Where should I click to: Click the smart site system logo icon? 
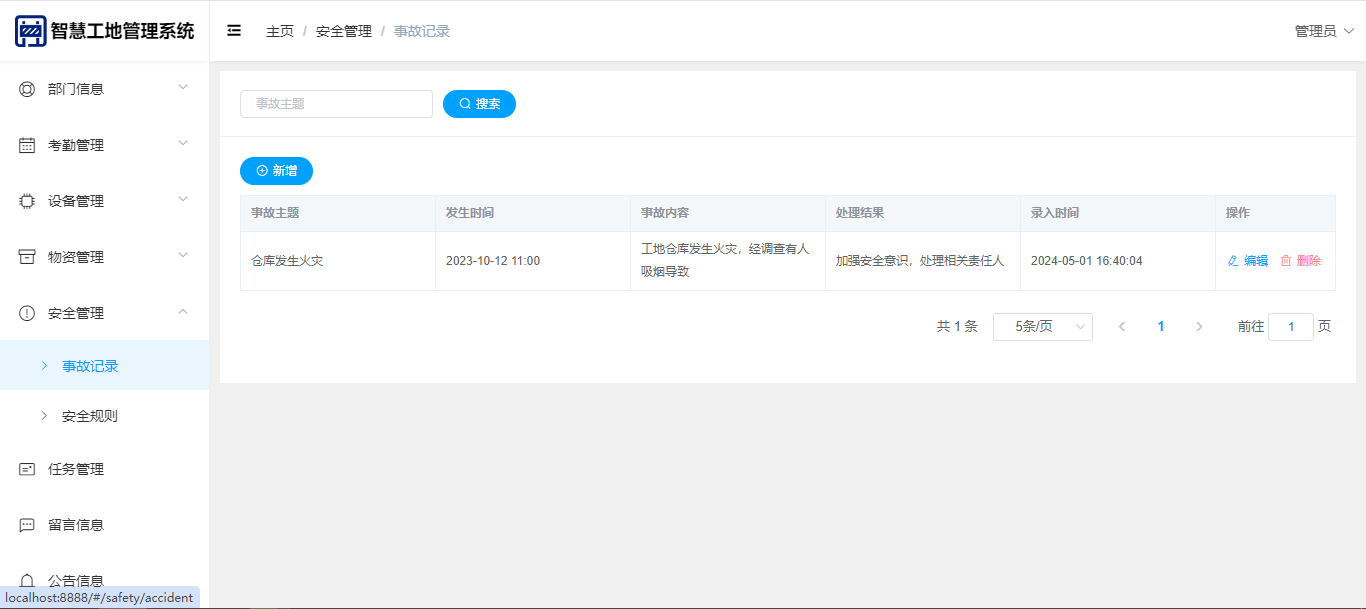tap(31, 31)
